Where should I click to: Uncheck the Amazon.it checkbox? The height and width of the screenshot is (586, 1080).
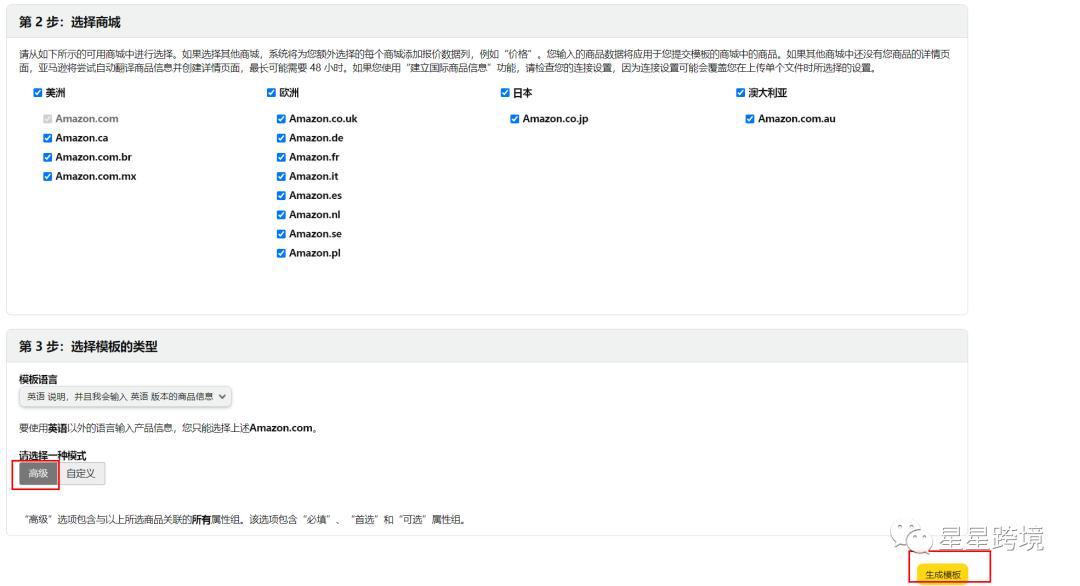click(x=280, y=176)
